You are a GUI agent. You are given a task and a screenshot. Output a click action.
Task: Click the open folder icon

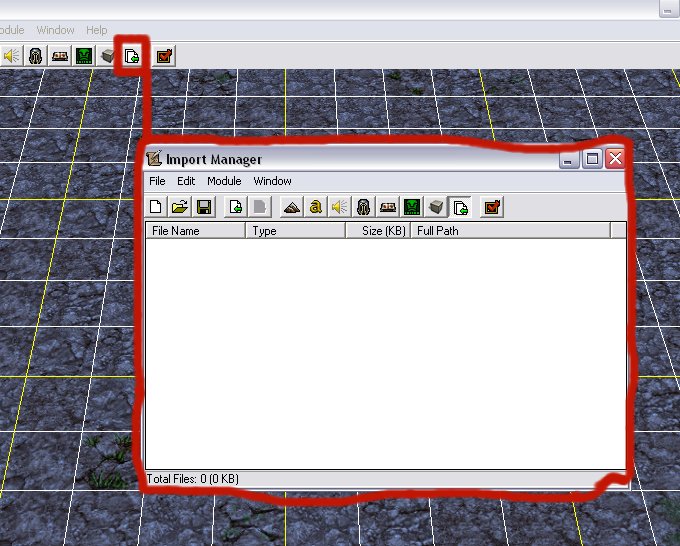point(180,207)
